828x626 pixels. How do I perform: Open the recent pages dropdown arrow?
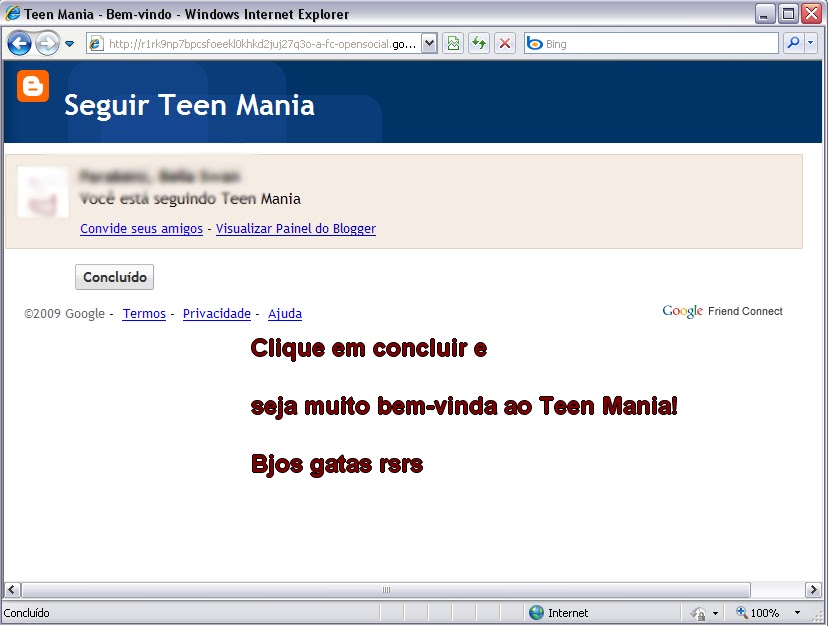[x=70, y=44]
